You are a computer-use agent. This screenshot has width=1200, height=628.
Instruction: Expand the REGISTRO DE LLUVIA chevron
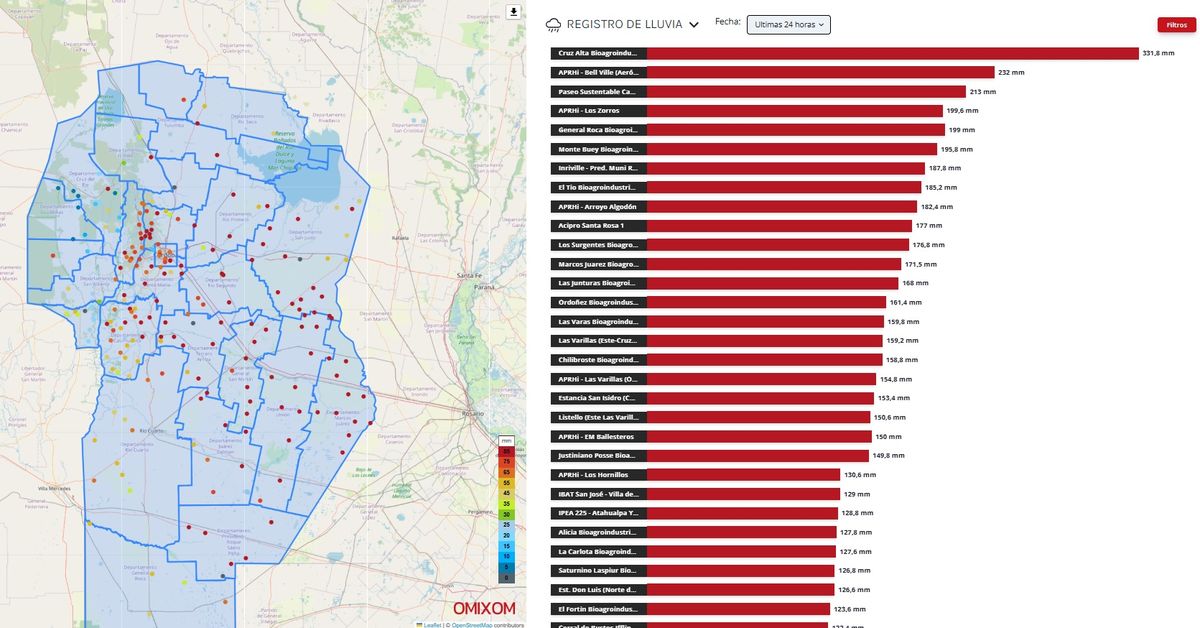click(693, 25)
